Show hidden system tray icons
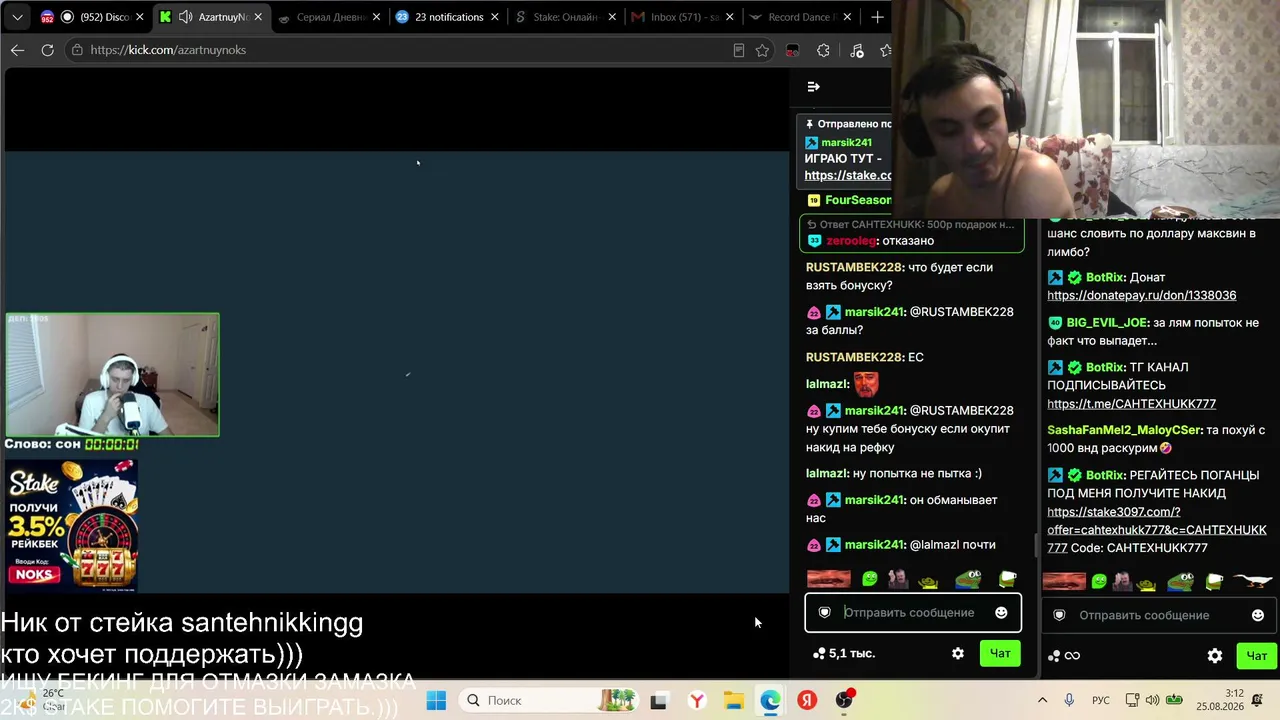The width and height of the screenshot is (1280, 720). 1042,700
